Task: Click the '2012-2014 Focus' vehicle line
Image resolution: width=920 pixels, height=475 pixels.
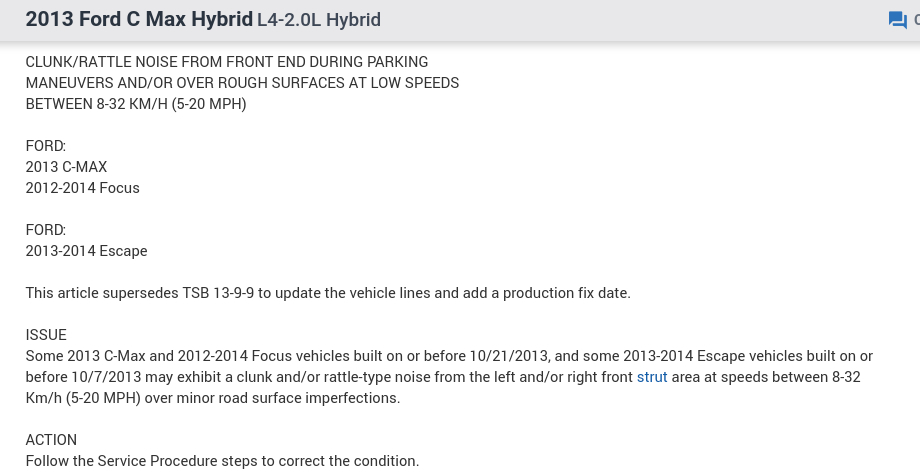Action: tap(83, 188)
